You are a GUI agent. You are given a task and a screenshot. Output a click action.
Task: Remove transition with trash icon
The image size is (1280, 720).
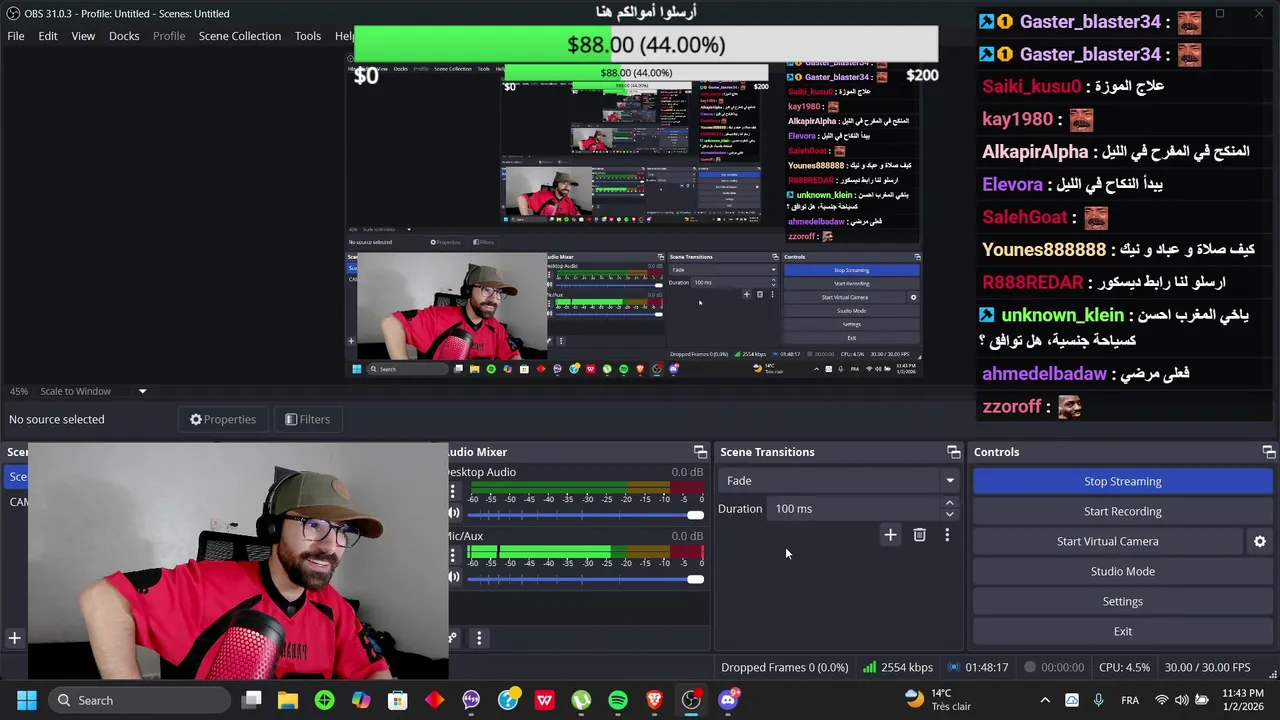[919, 535]
